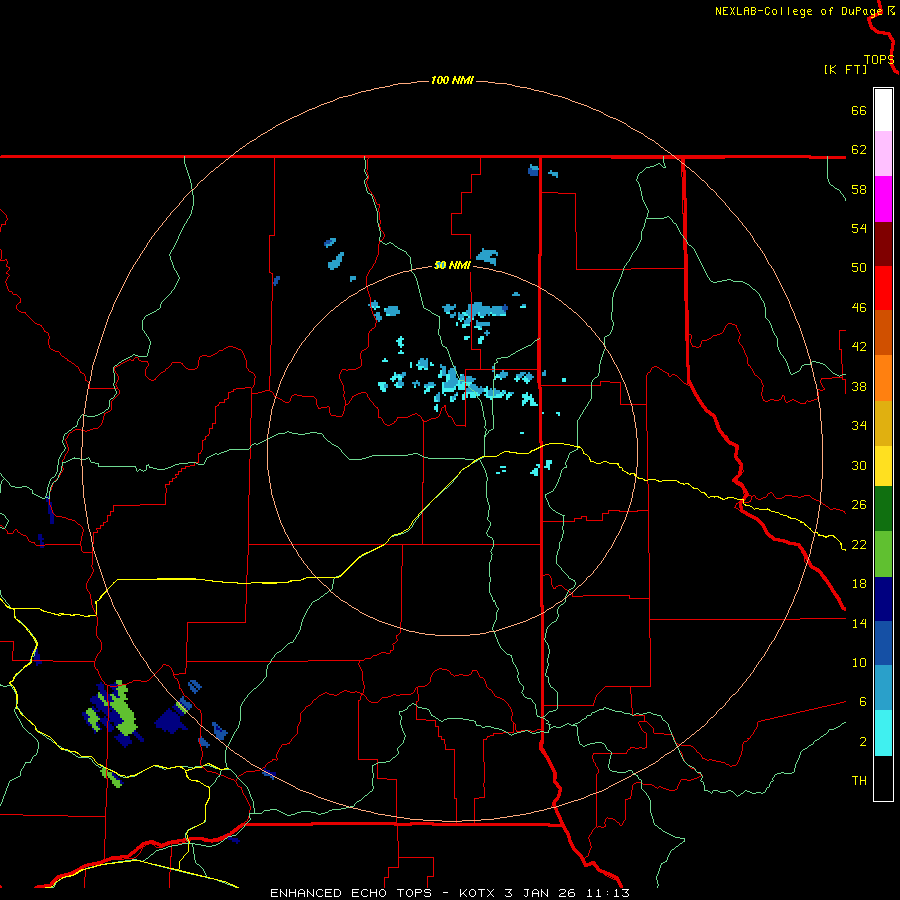Click the legend value "30"
The height and width of the screenshot is (900, 900).
[859, 465]
